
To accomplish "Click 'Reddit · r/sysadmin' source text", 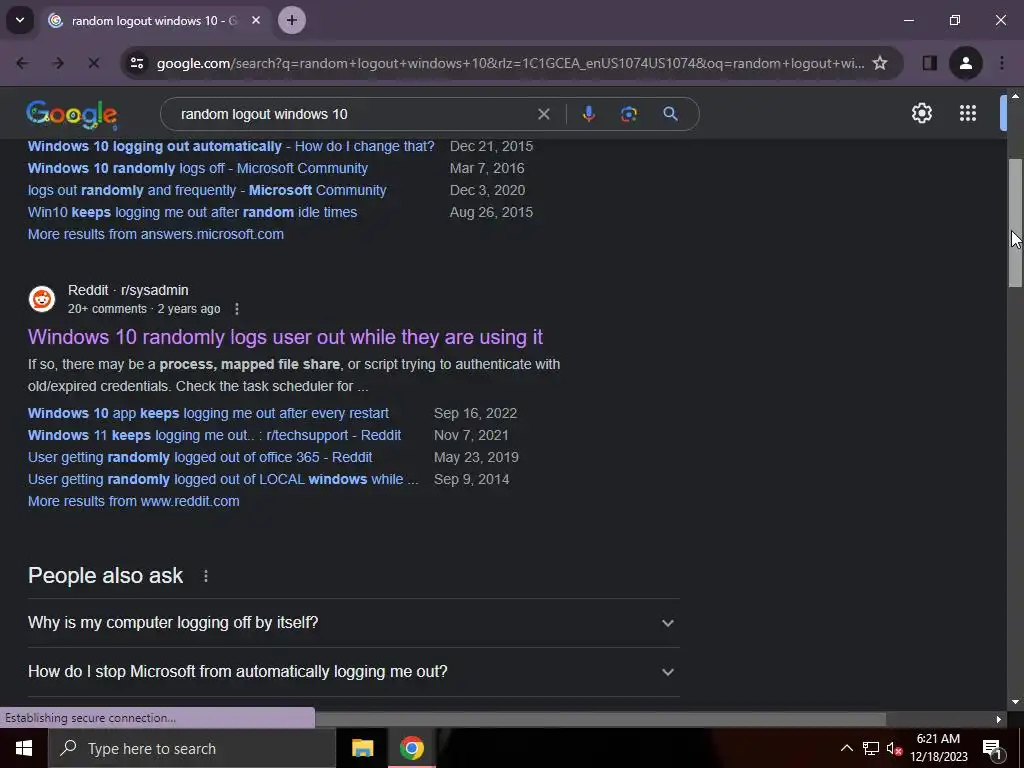I will coord(128,290).
